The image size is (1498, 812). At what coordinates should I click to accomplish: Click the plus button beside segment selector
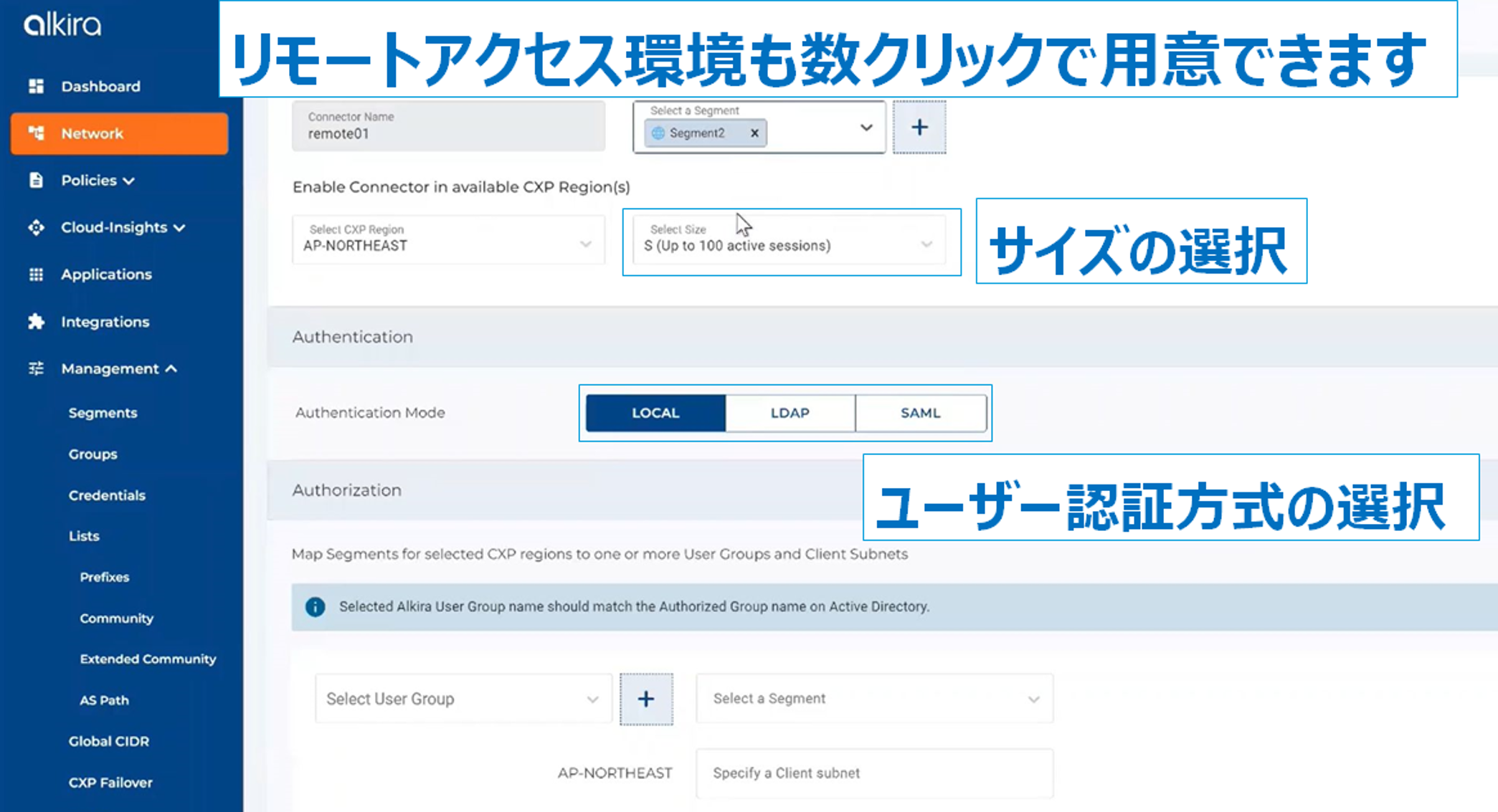coord(919,128)
